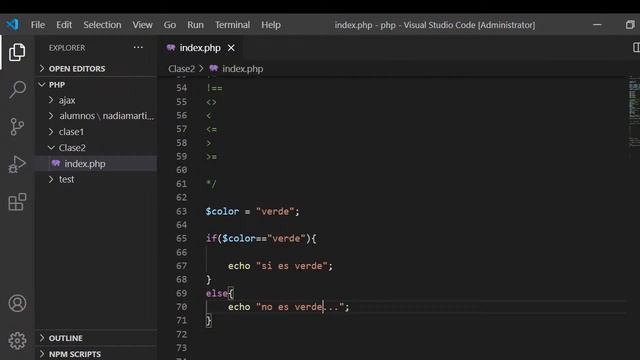This screenshot has width=640, height=360.
Task: Open the Accounts icon in activity bar
Action: (17, 303)
